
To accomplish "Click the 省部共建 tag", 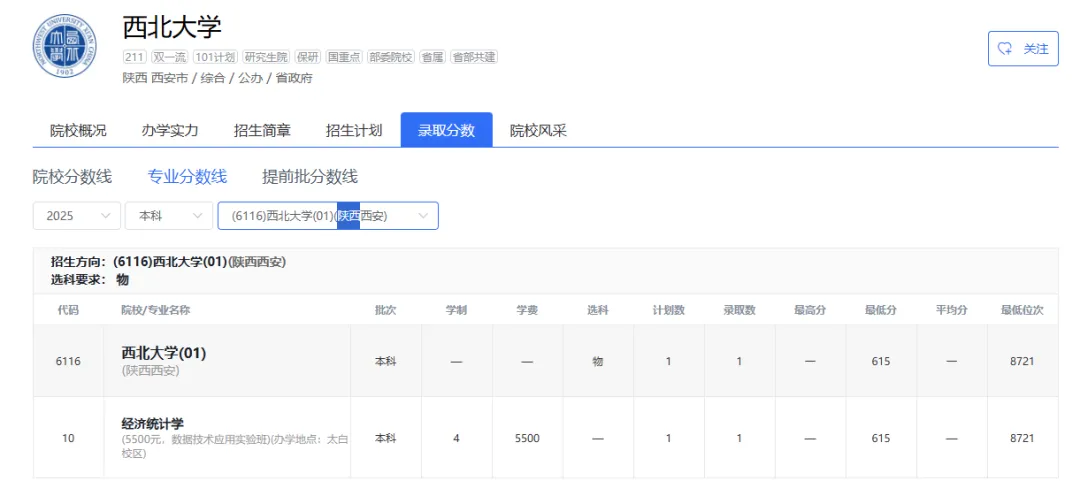I will (474, 57).
